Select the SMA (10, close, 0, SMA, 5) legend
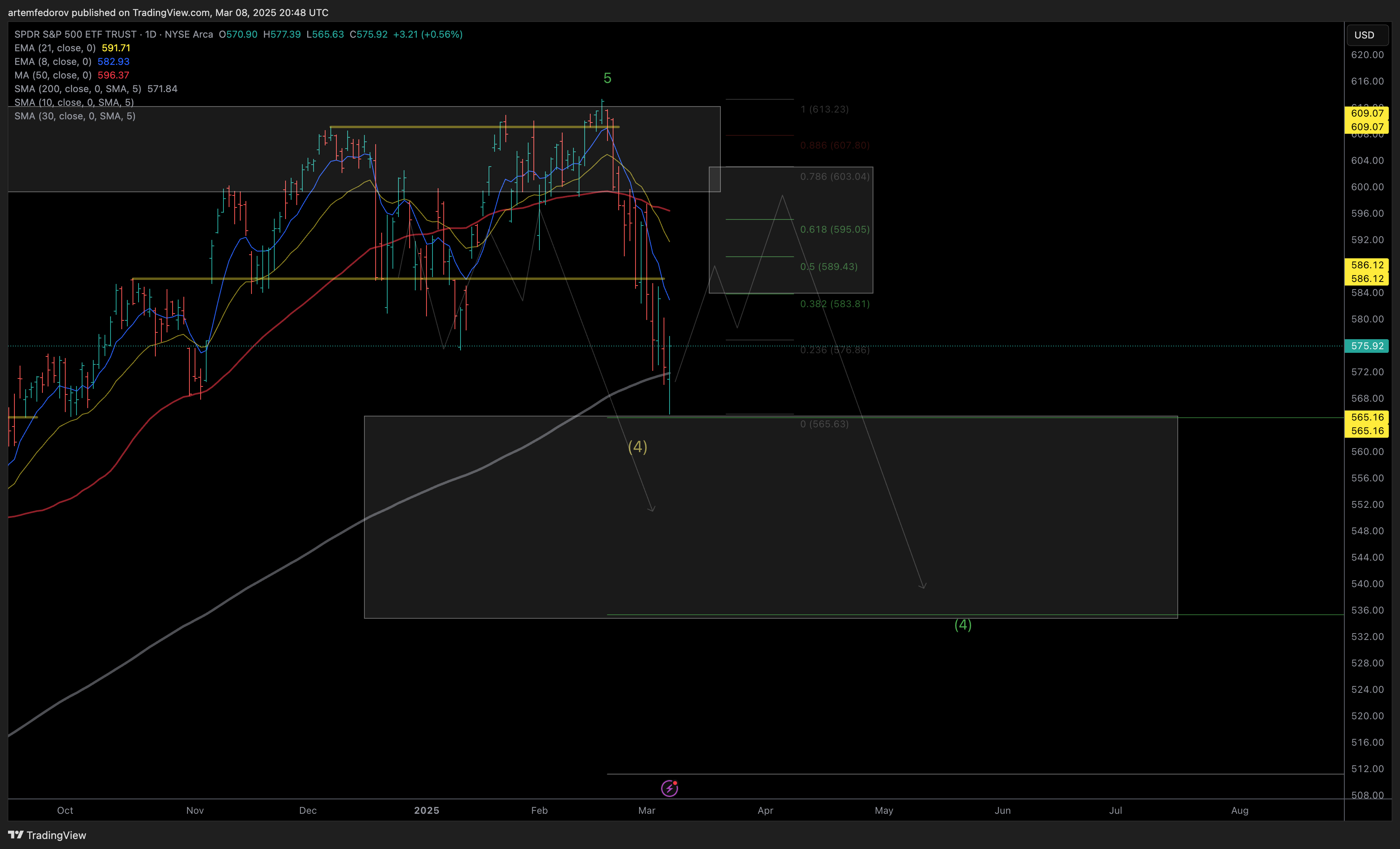 coord(74,102)
